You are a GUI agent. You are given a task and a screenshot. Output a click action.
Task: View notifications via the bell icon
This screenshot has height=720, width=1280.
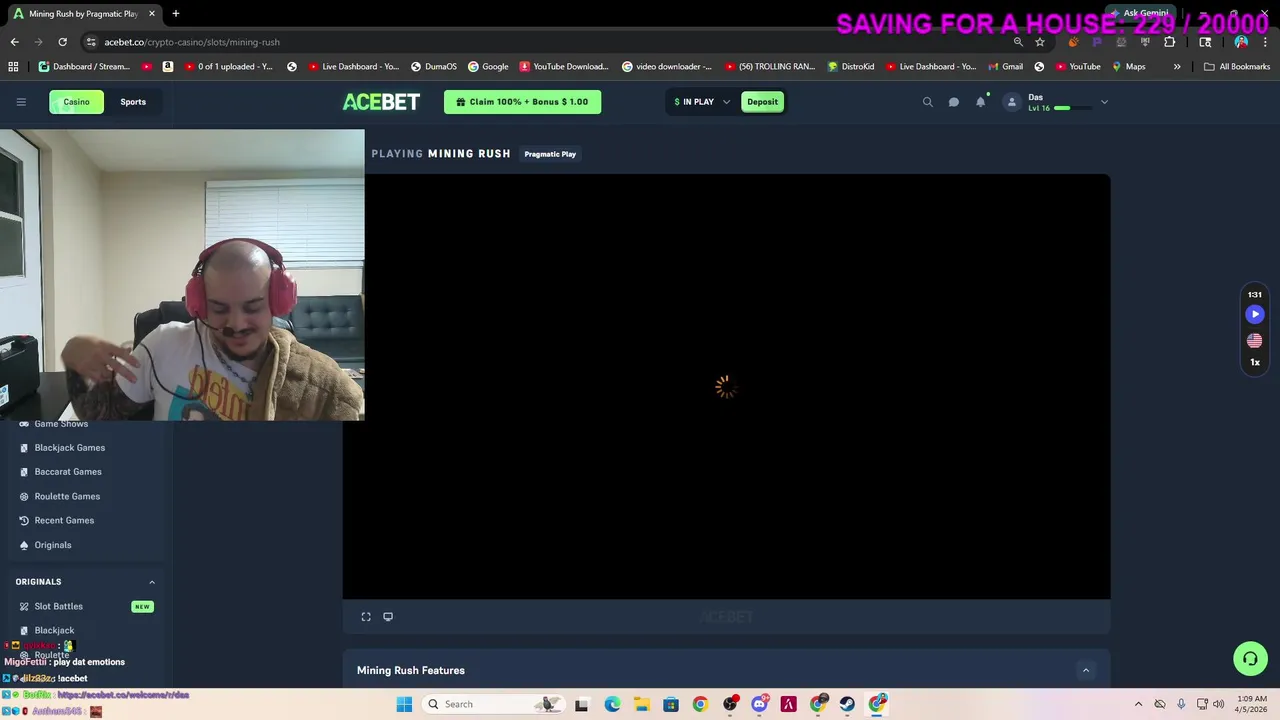point(981,102)
